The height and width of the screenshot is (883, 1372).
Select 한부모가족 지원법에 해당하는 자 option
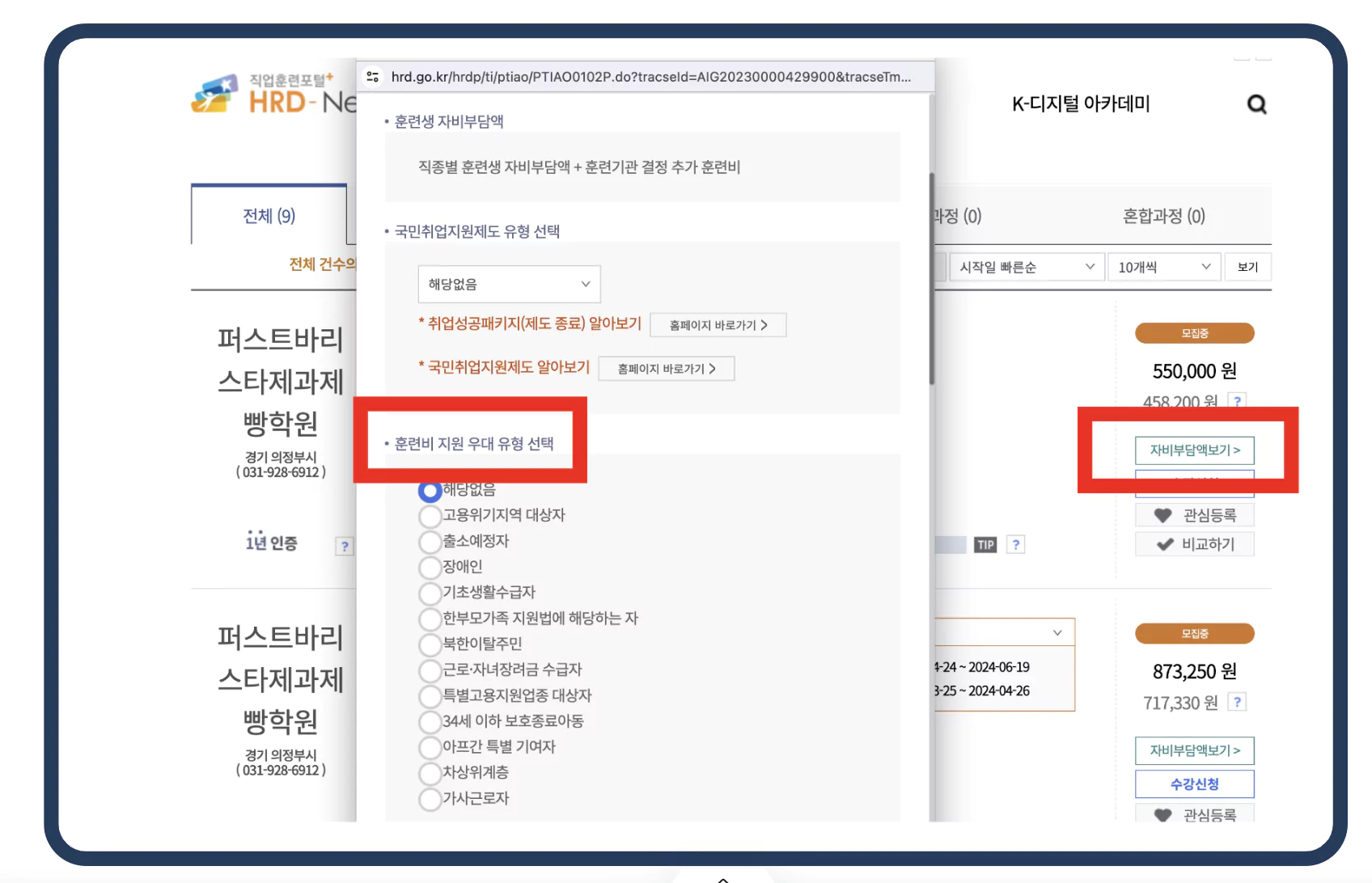coord(430,619)
